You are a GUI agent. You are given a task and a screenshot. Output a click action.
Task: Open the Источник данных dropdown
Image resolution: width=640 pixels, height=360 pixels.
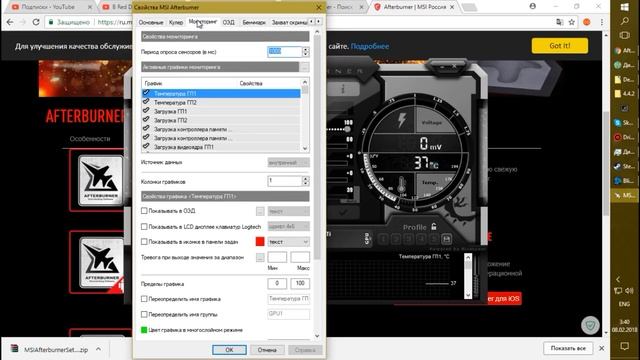click(x=289, y=162)
